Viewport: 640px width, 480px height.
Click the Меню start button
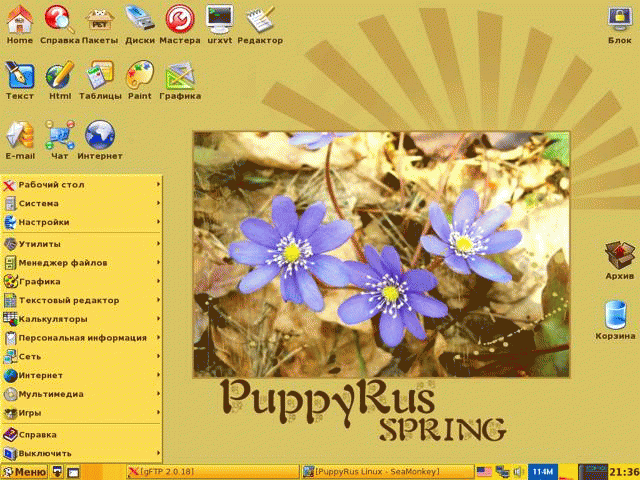(x=24, y=472)
